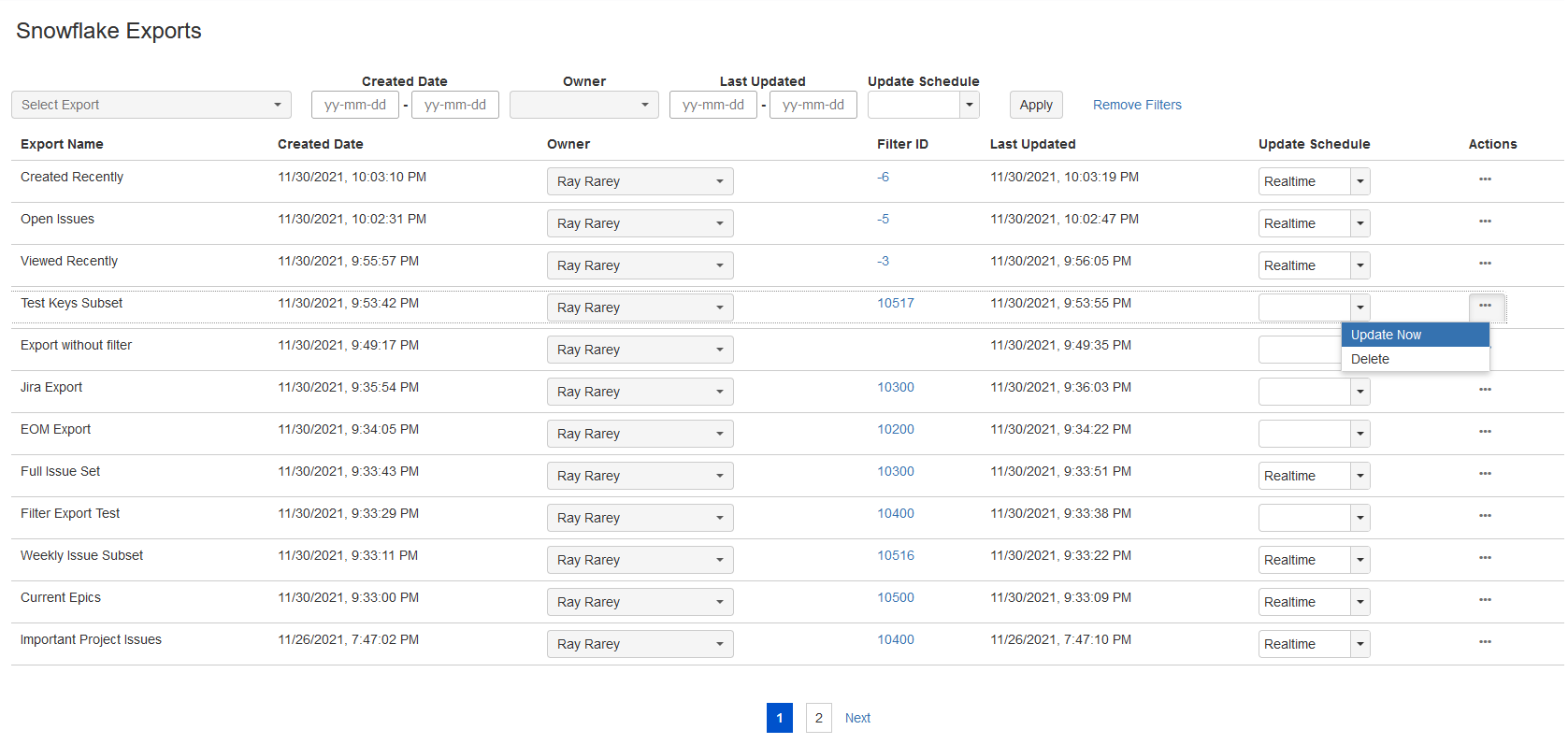Viewport: 1568px width, 744px height.
Task: Open actions menu for Created Recently export
Action: click(x=1485, y=179)
